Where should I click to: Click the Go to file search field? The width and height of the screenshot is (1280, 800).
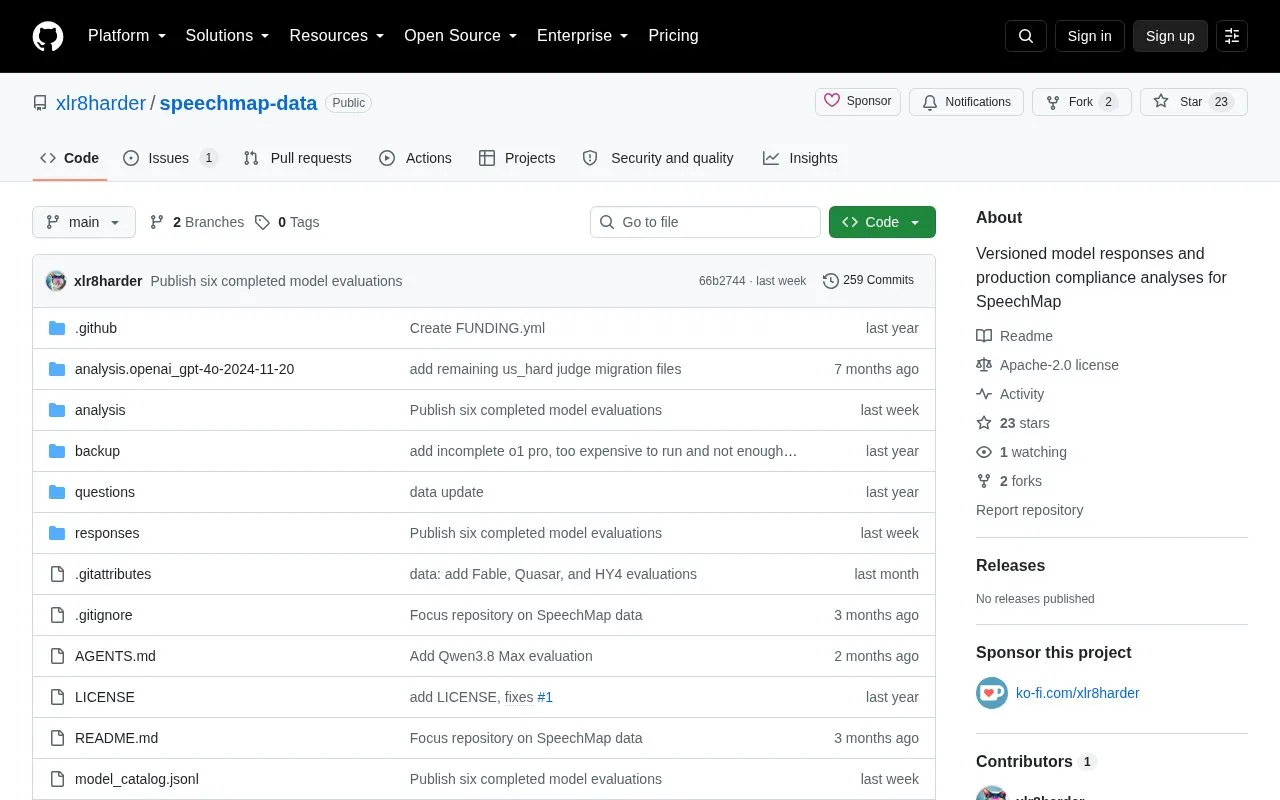(x=705, y=222)
